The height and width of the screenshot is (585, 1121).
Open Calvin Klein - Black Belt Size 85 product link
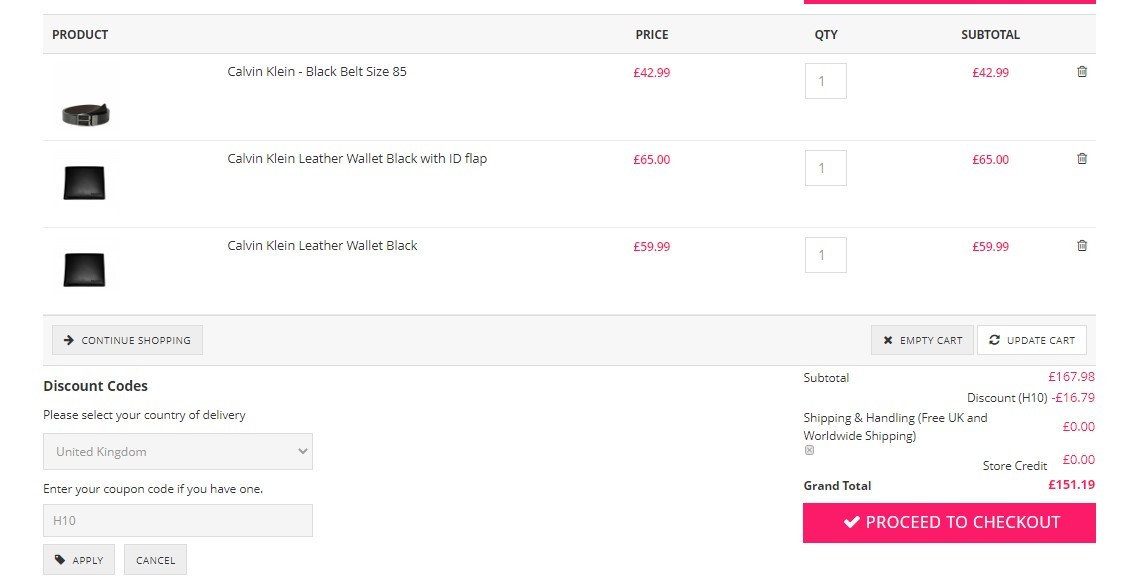tap(317, 72)
